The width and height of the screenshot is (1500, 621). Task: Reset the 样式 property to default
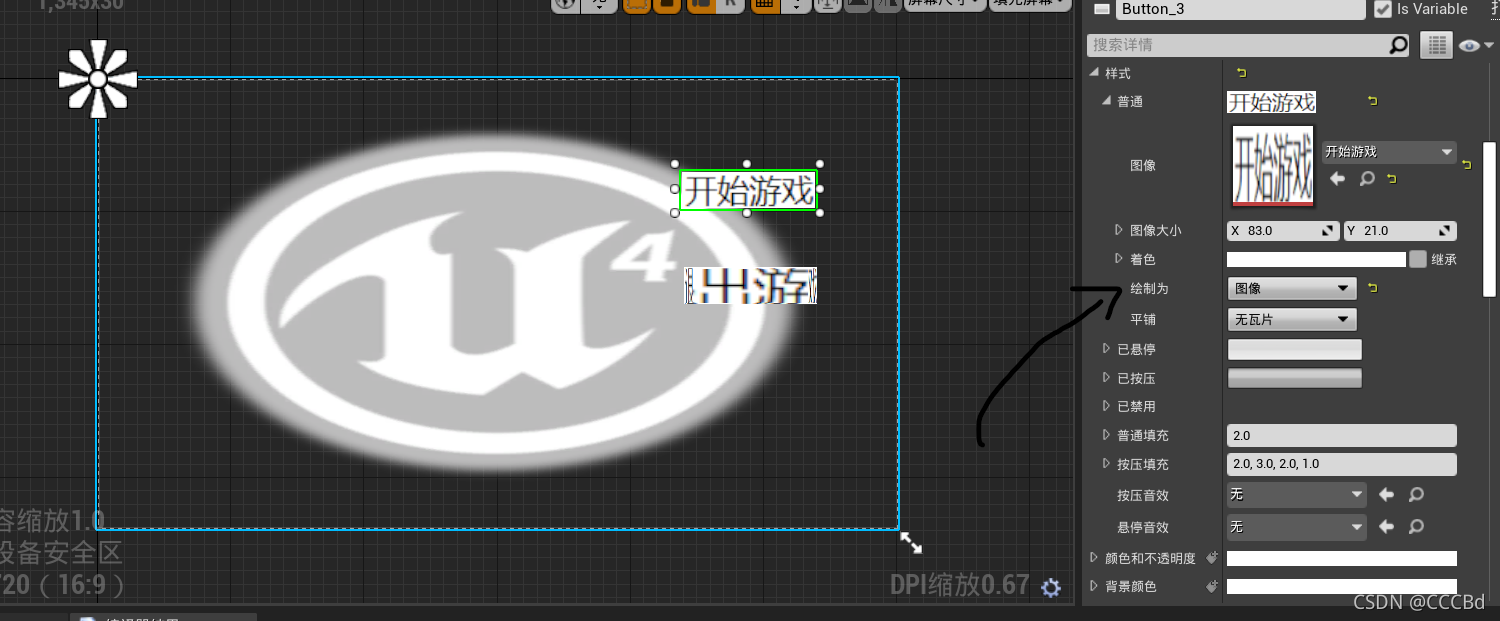coord(1242,73)
